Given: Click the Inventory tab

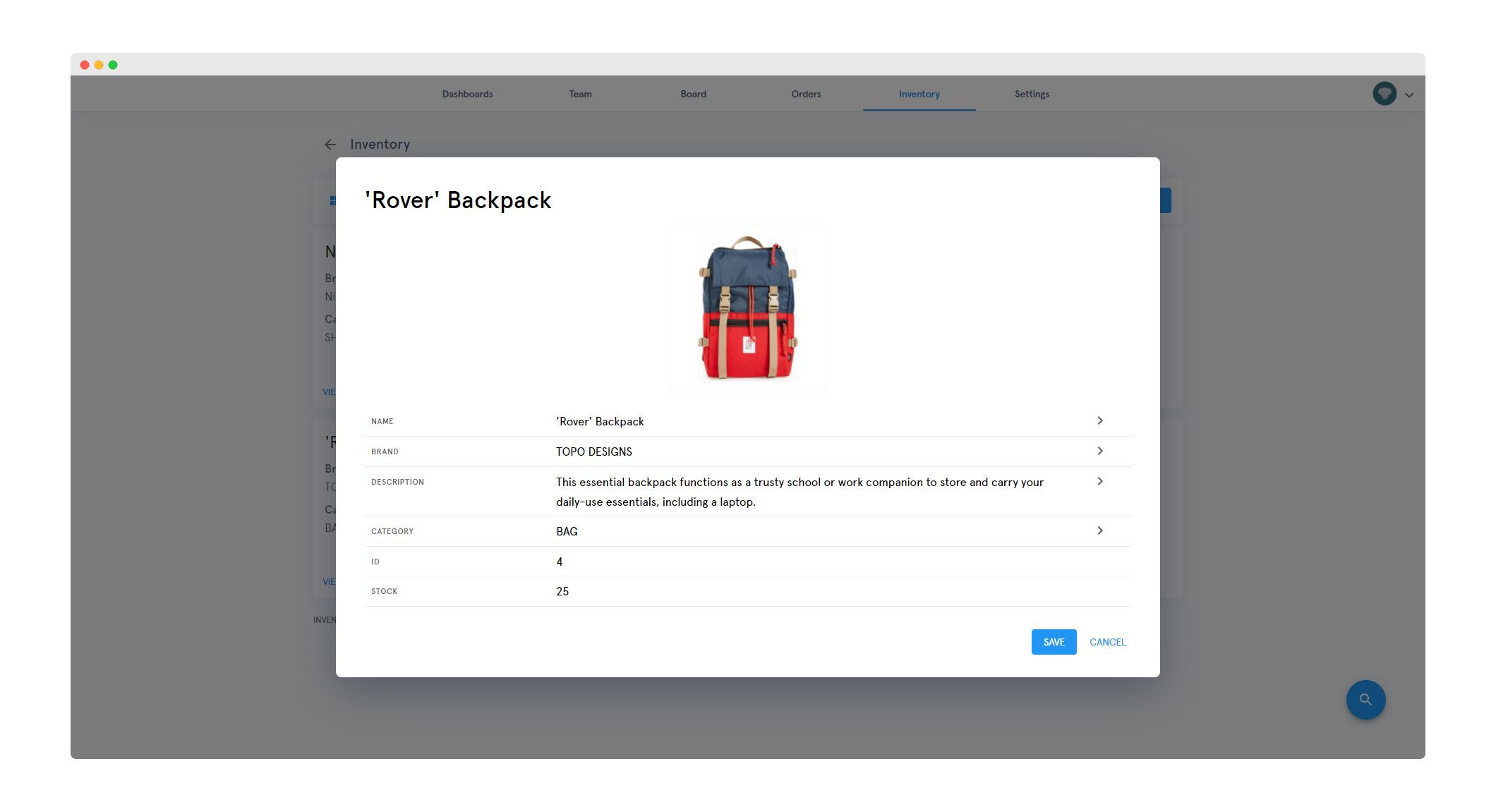Looking at the screenshot, I should 919,94.
